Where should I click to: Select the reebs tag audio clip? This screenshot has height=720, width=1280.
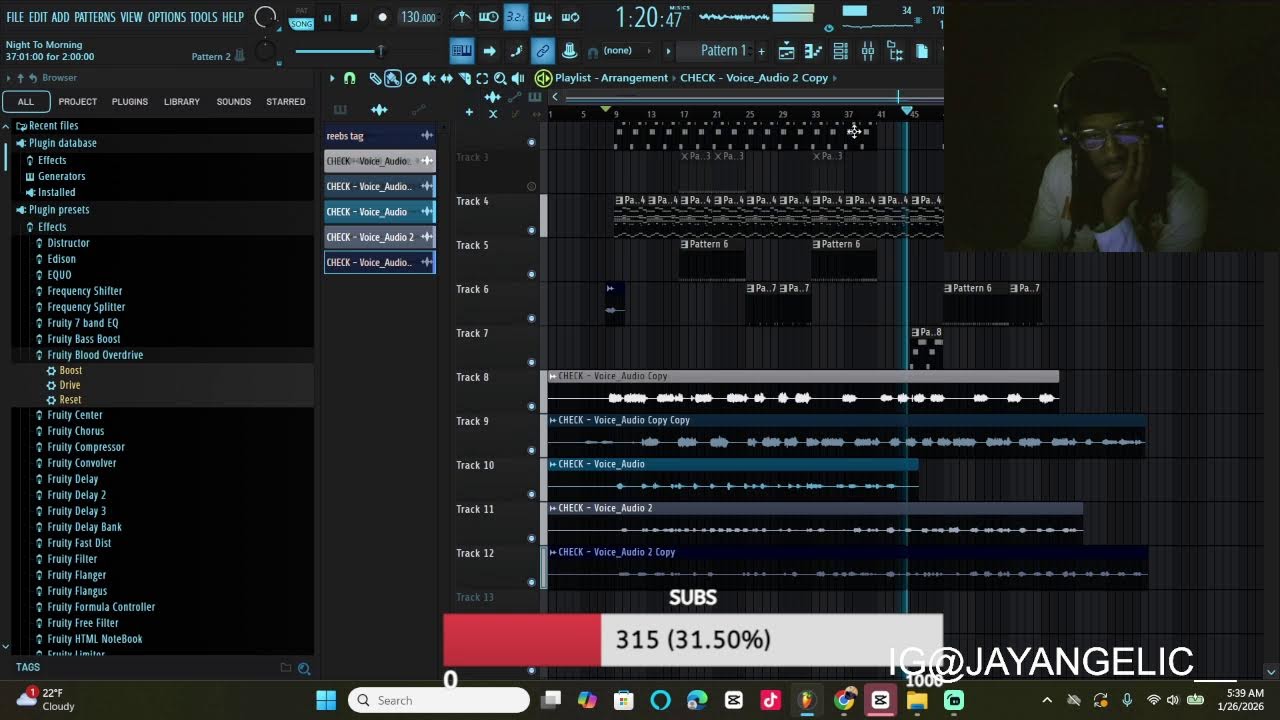click(x=380, y=136)
